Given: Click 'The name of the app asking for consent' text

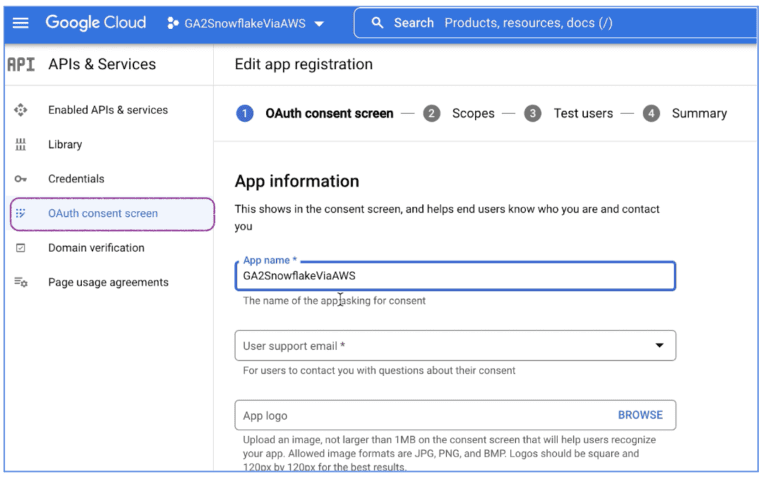Looking at the screenshot, I should pos(334,301).
